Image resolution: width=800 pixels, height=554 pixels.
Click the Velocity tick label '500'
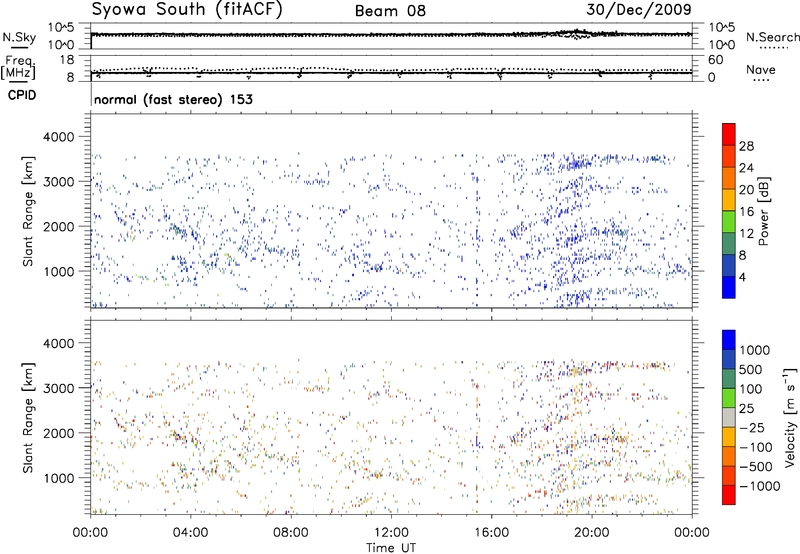(751, 370)
